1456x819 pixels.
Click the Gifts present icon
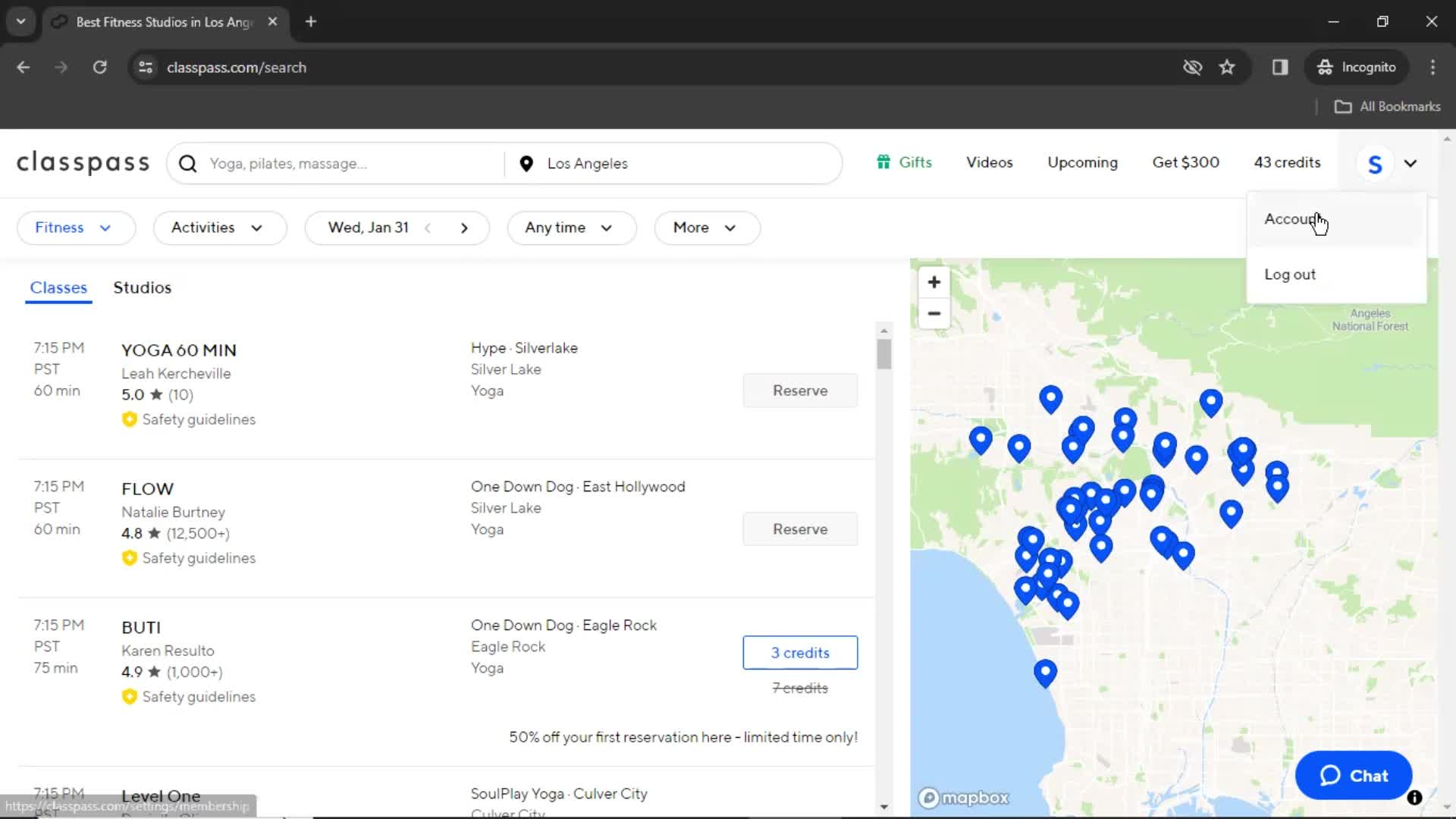coord(883,162)
